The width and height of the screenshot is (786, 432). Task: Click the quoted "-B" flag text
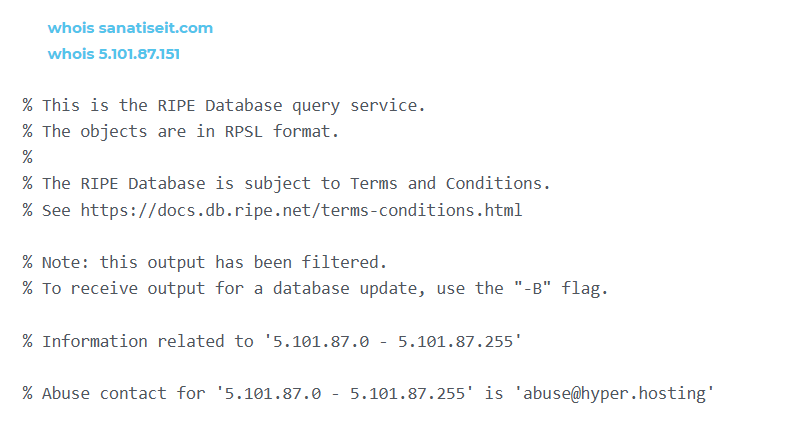tap(527, 289)
